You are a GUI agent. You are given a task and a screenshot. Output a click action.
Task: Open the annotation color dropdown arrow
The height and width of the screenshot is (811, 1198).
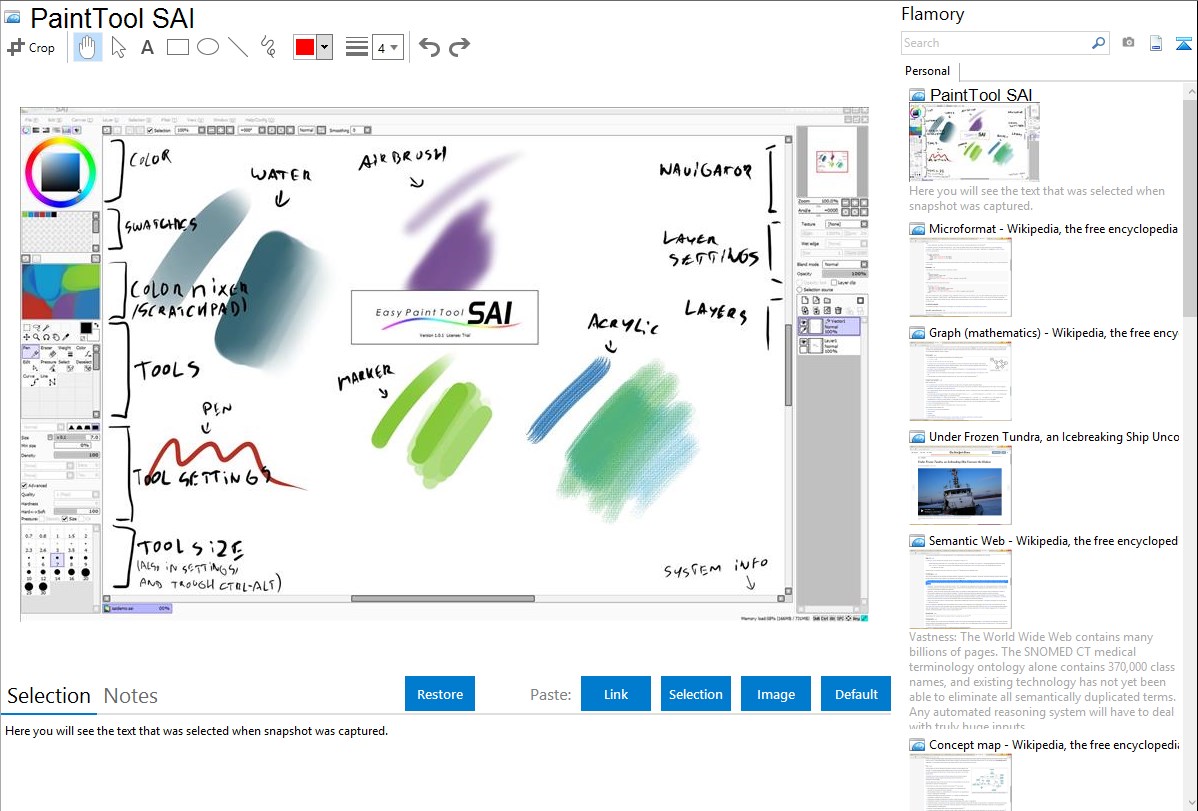pyautogui.click(x=325, y=47)
